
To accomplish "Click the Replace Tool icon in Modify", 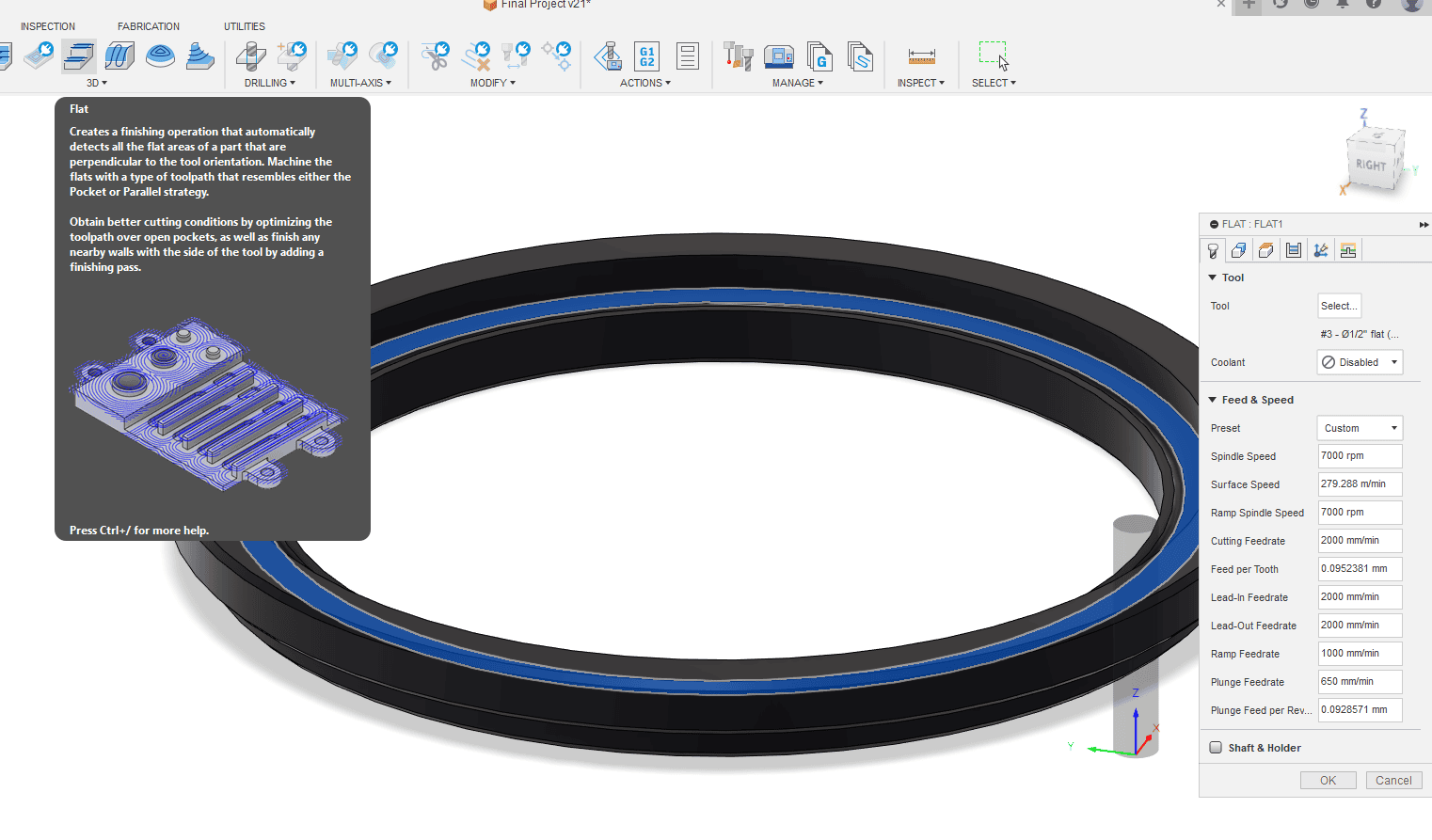I will 516,56.
